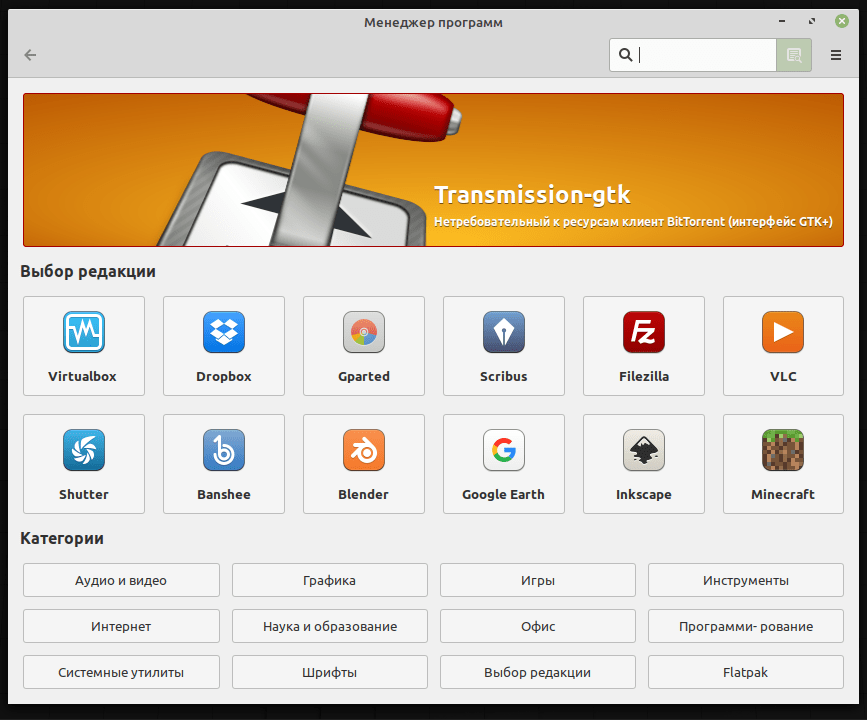Choose the Filezilla app tile
Viewport: 867px width, 720px height.
644,346
